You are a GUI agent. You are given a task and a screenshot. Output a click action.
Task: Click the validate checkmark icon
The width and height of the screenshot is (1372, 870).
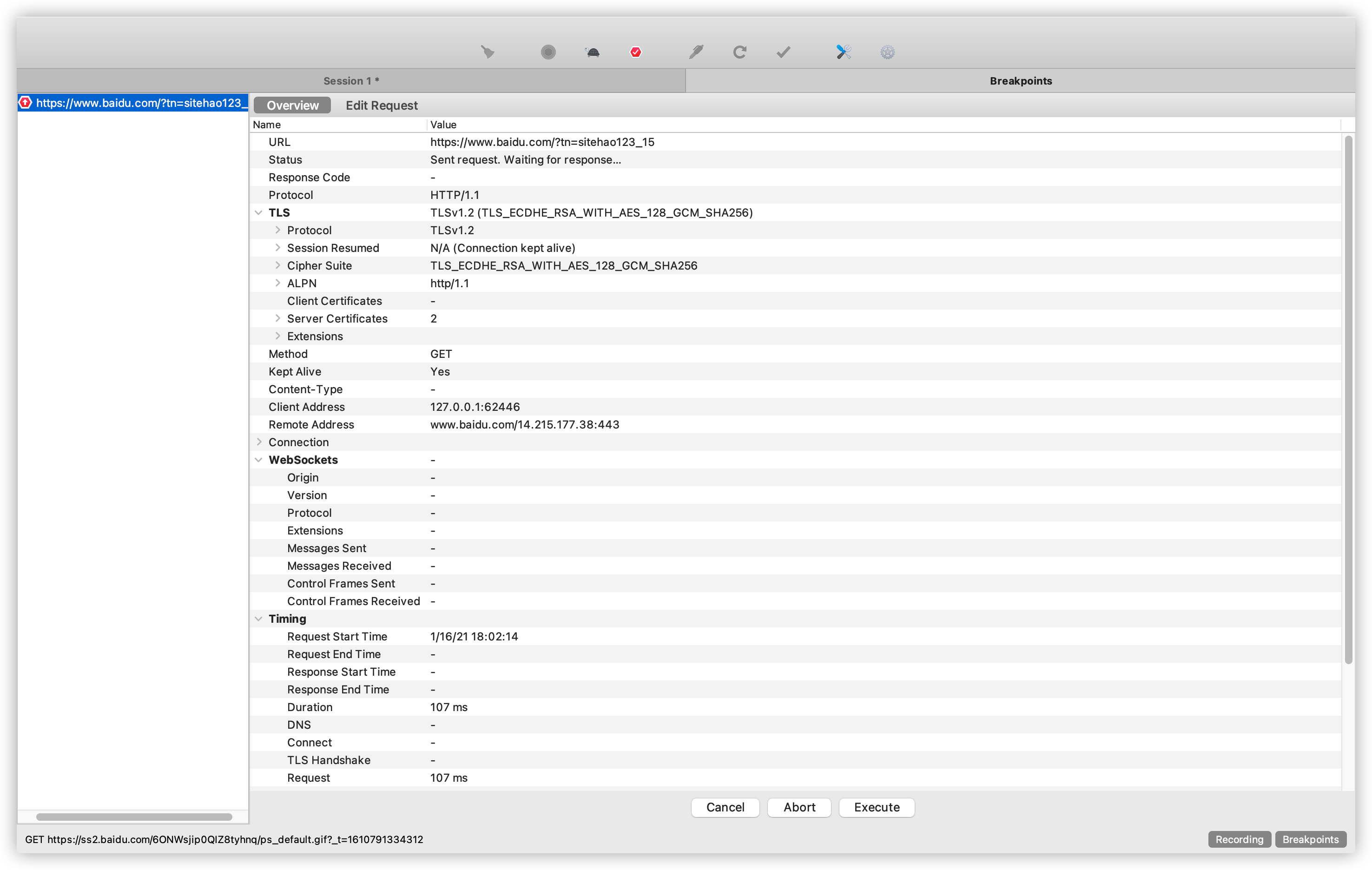[784, 53]
